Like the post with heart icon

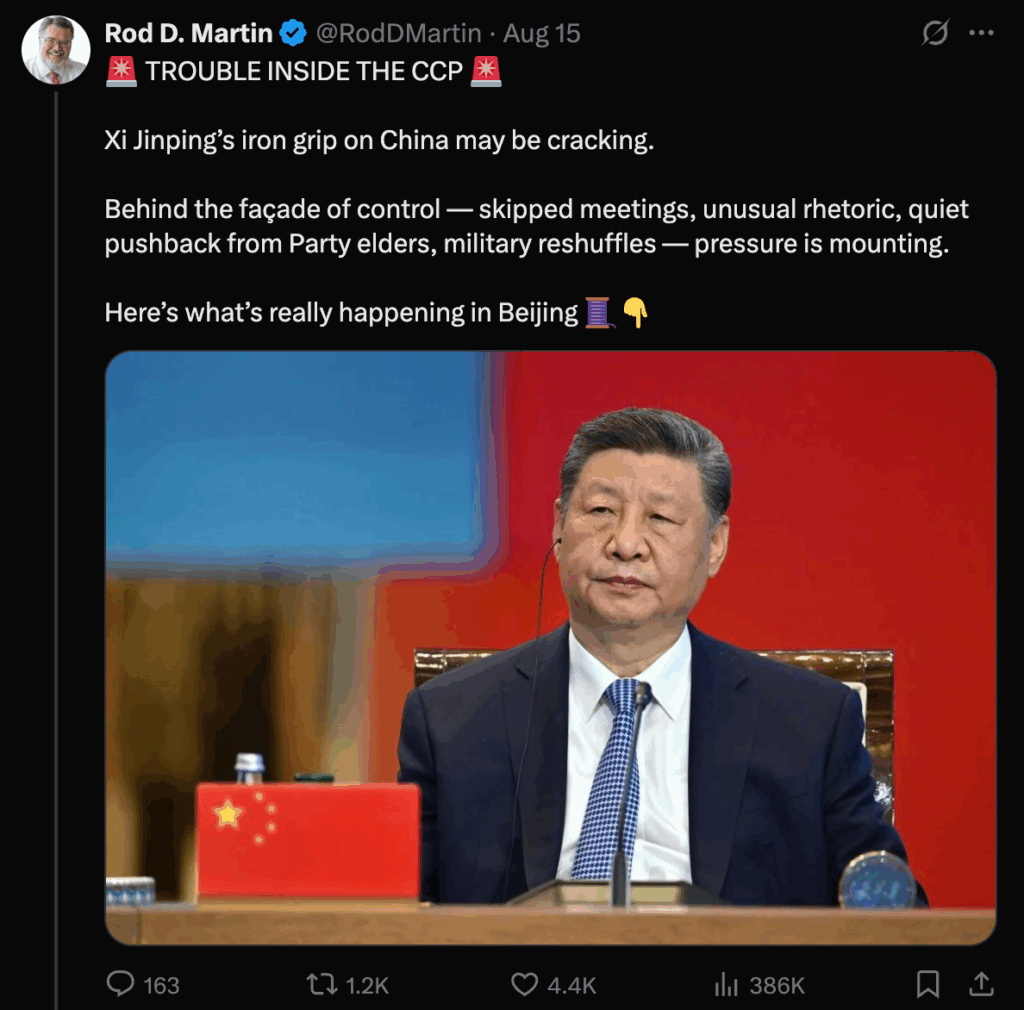coord(524,984)
